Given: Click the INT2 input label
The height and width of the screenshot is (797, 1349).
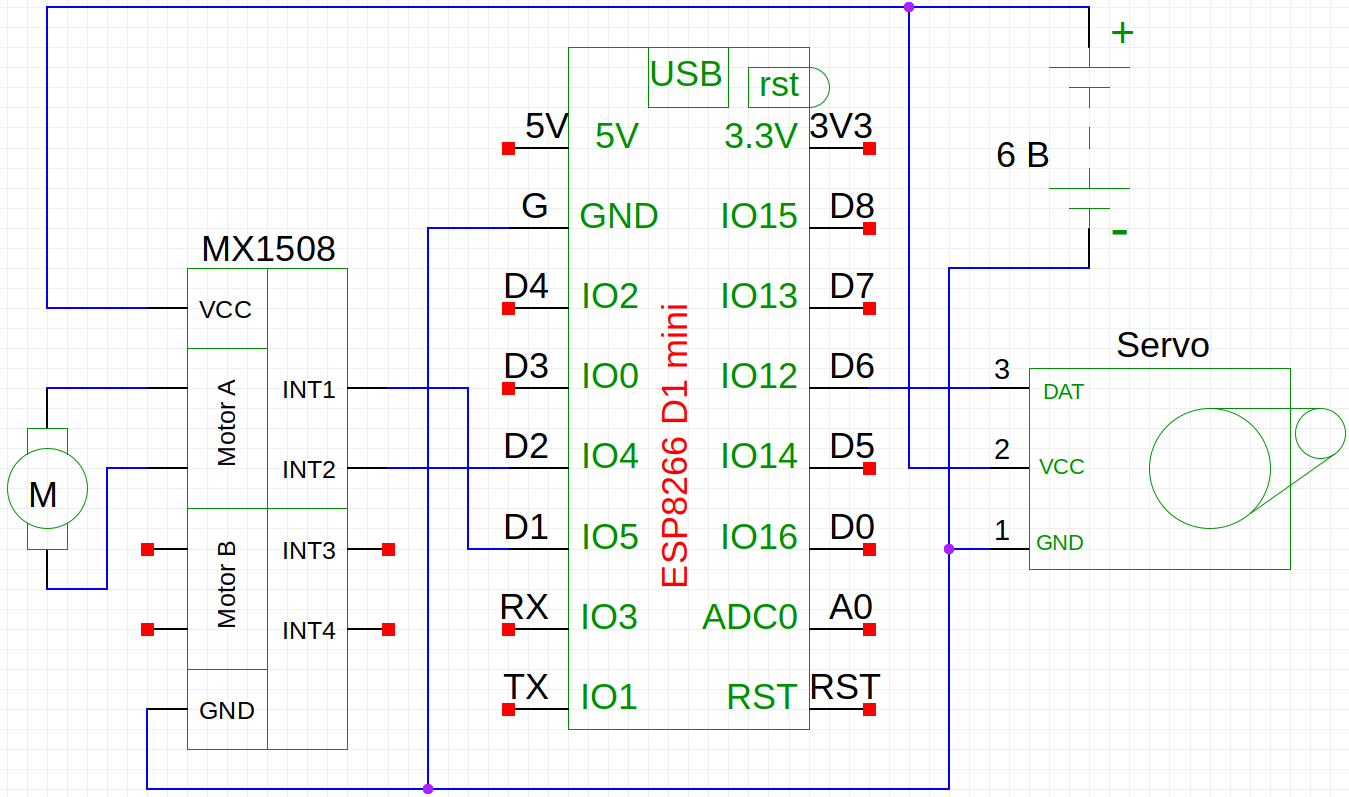Looking at the screenshot, I should [x=309, y=470].
